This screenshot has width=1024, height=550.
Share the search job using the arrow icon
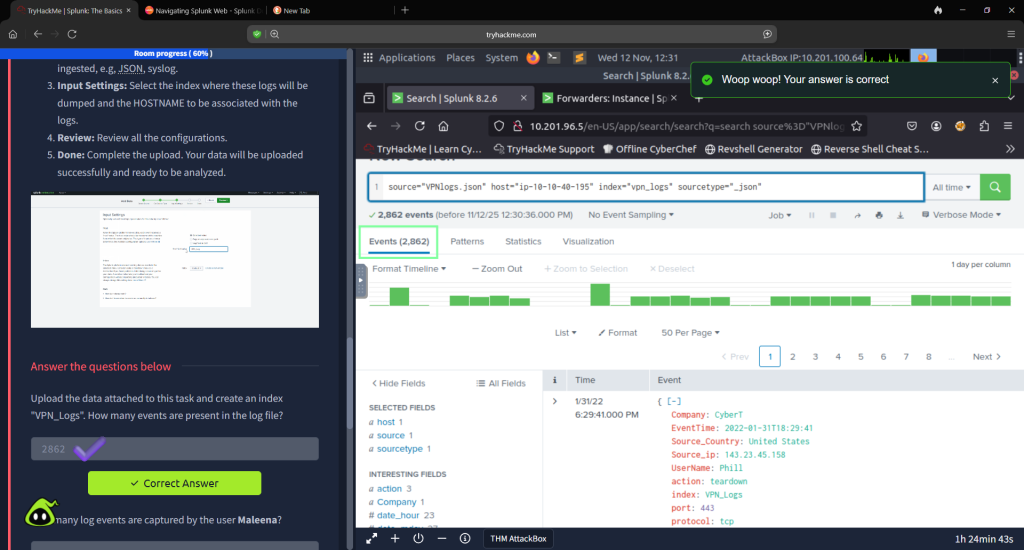855,215
